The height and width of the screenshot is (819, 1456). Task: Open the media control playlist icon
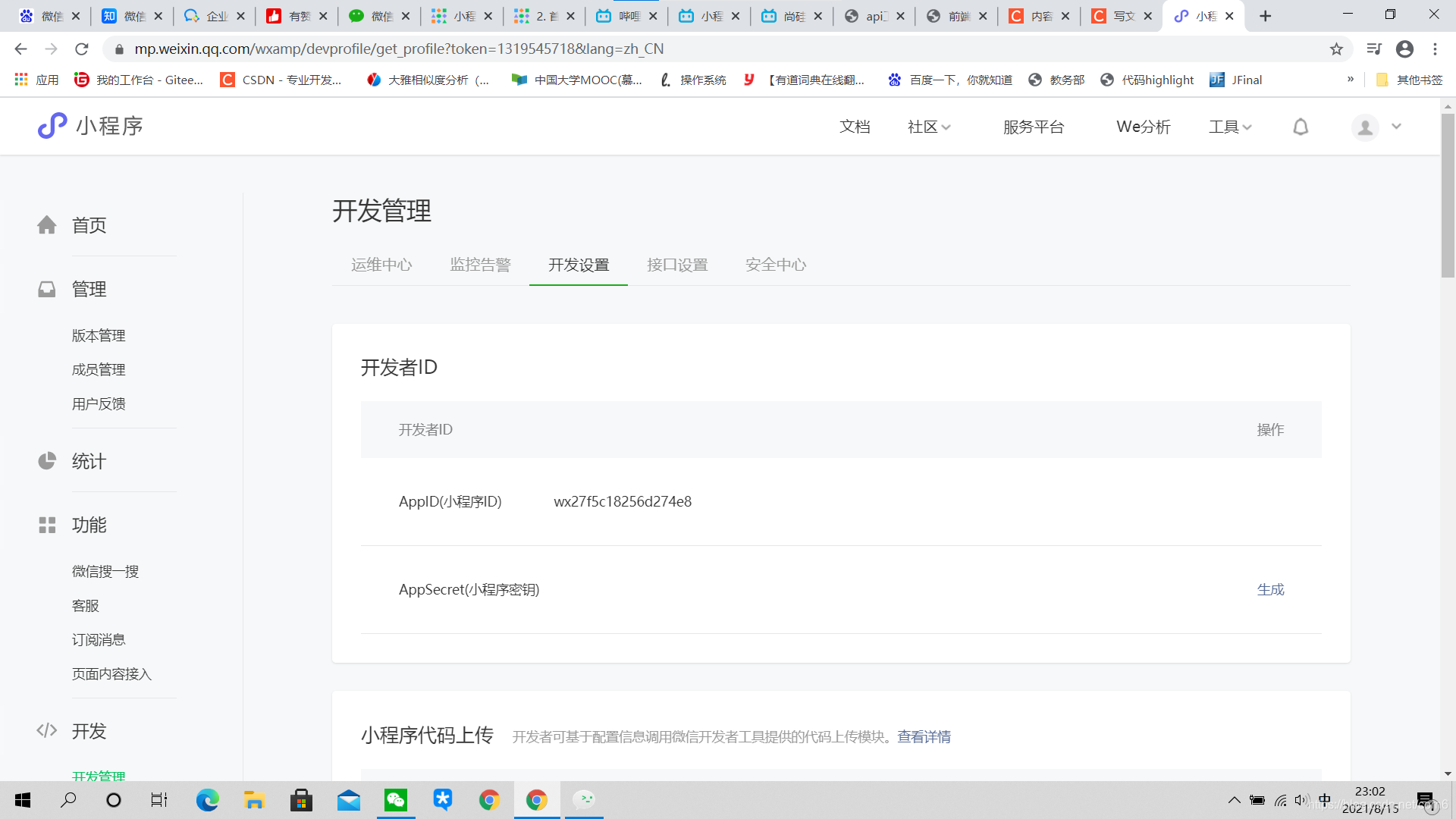pos(1374,49)
